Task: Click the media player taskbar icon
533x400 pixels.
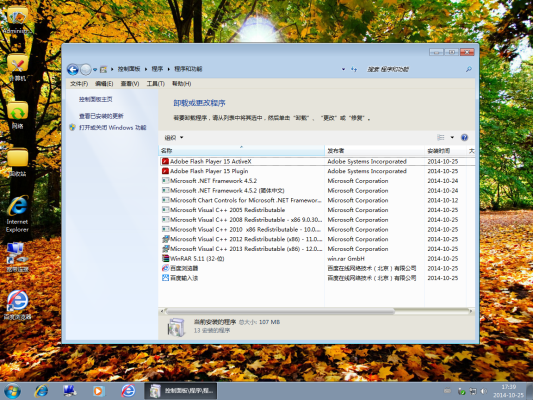Action: tap(99, 391)
